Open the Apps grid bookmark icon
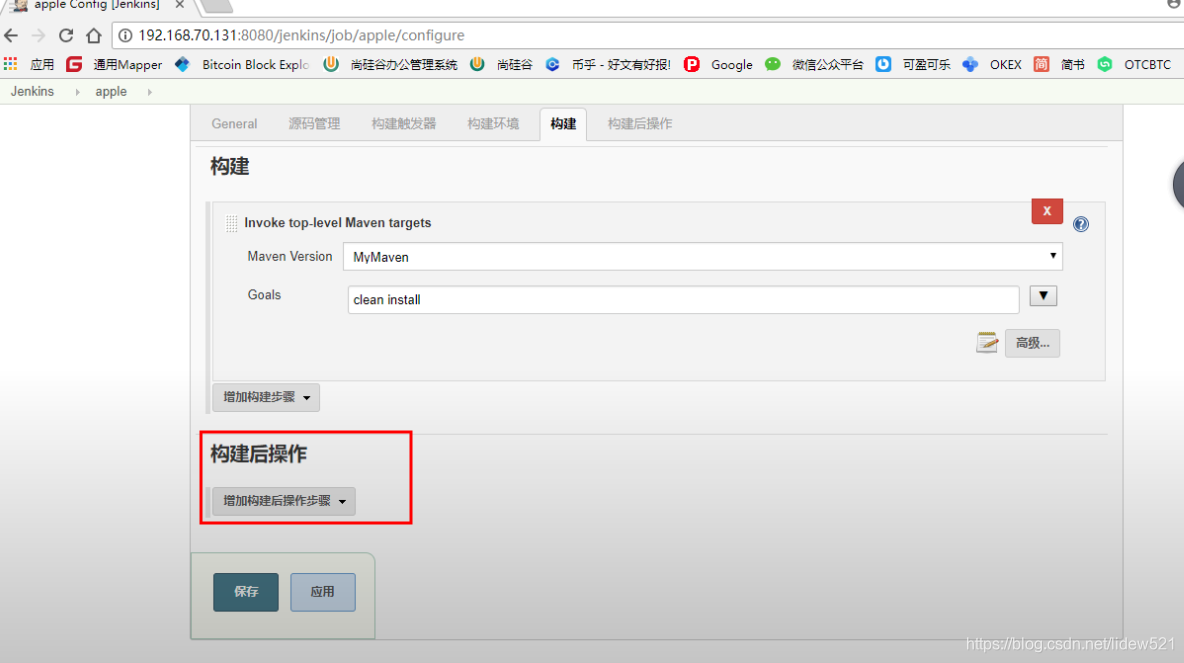Viewport: 1184px width, 663px height. [x=11, y=64]
